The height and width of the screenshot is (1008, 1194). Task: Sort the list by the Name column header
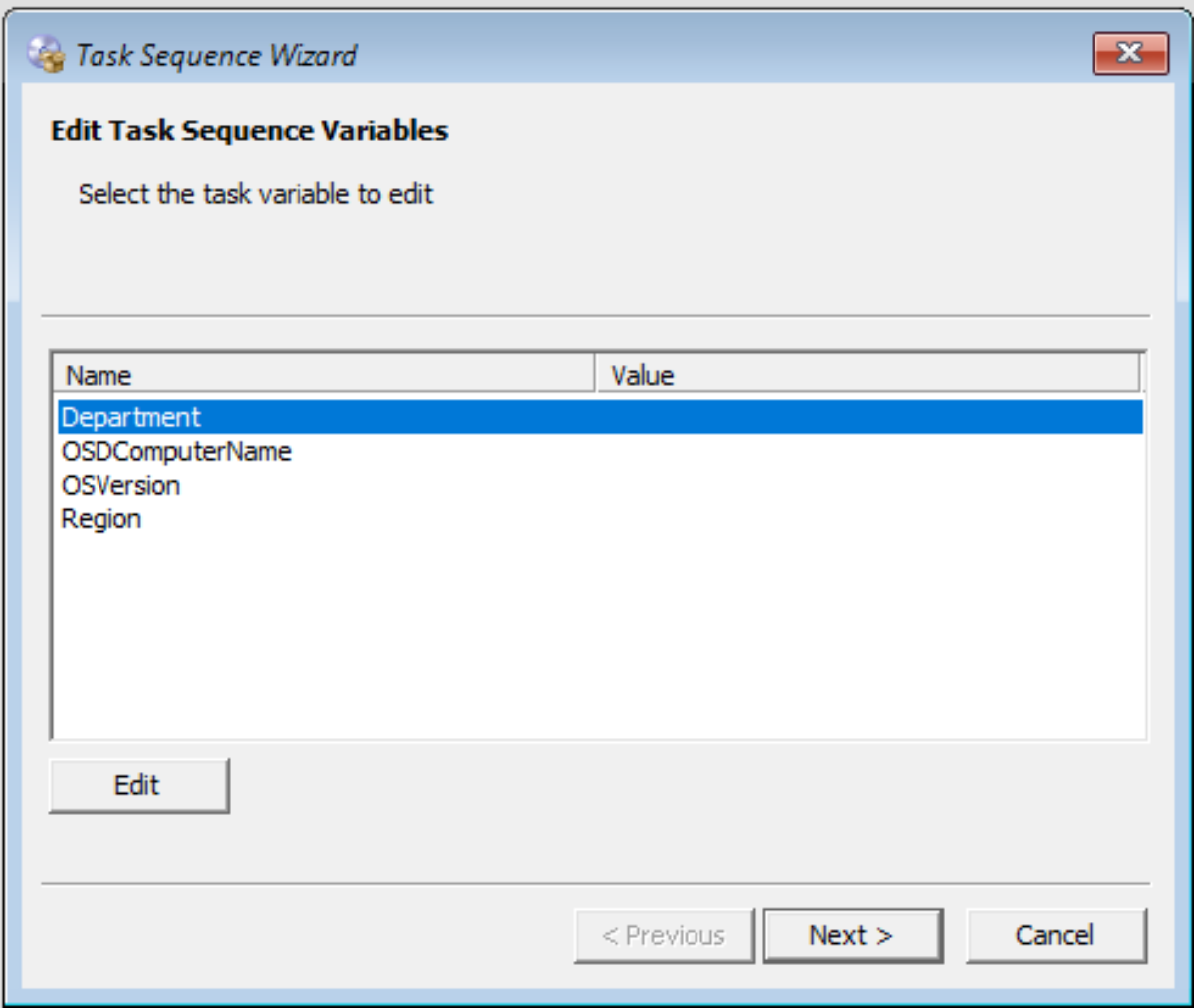coord(323,375)
